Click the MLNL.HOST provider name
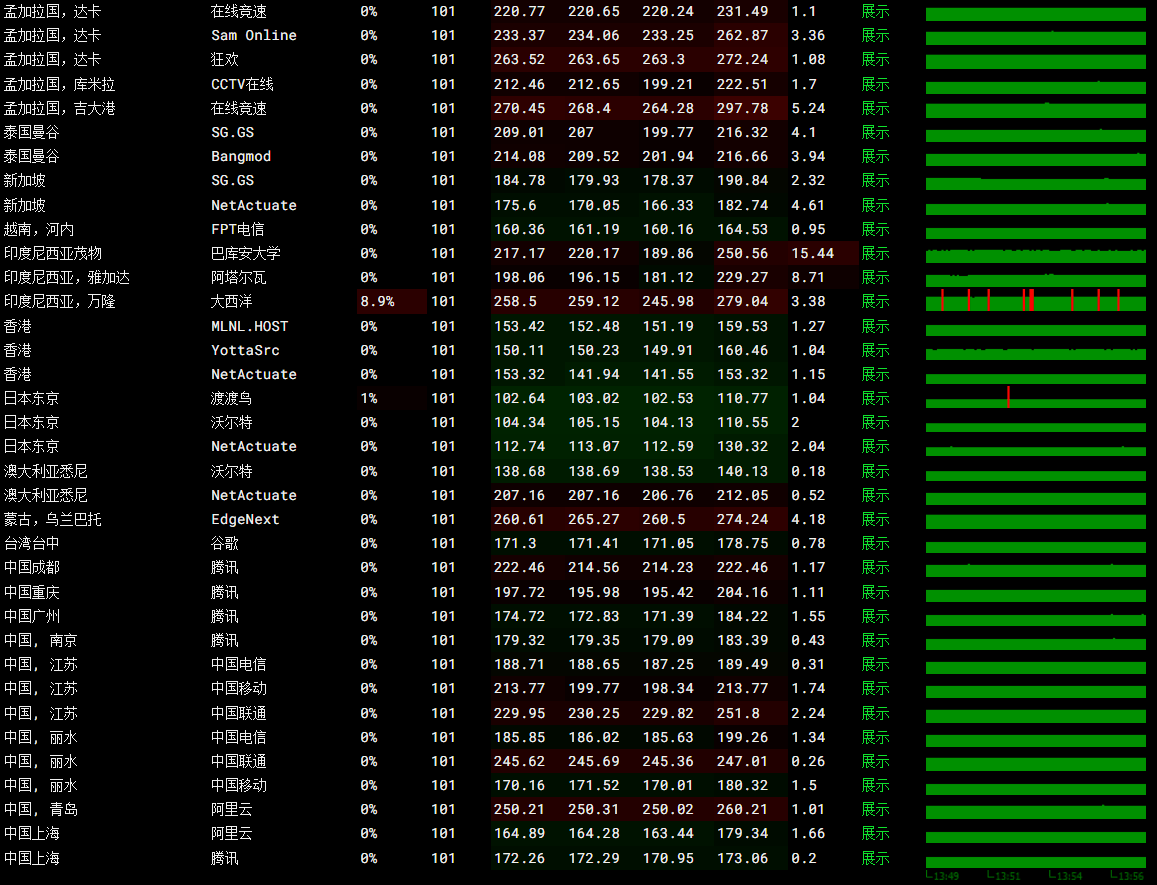The image size is (1157, 885). 249,326
